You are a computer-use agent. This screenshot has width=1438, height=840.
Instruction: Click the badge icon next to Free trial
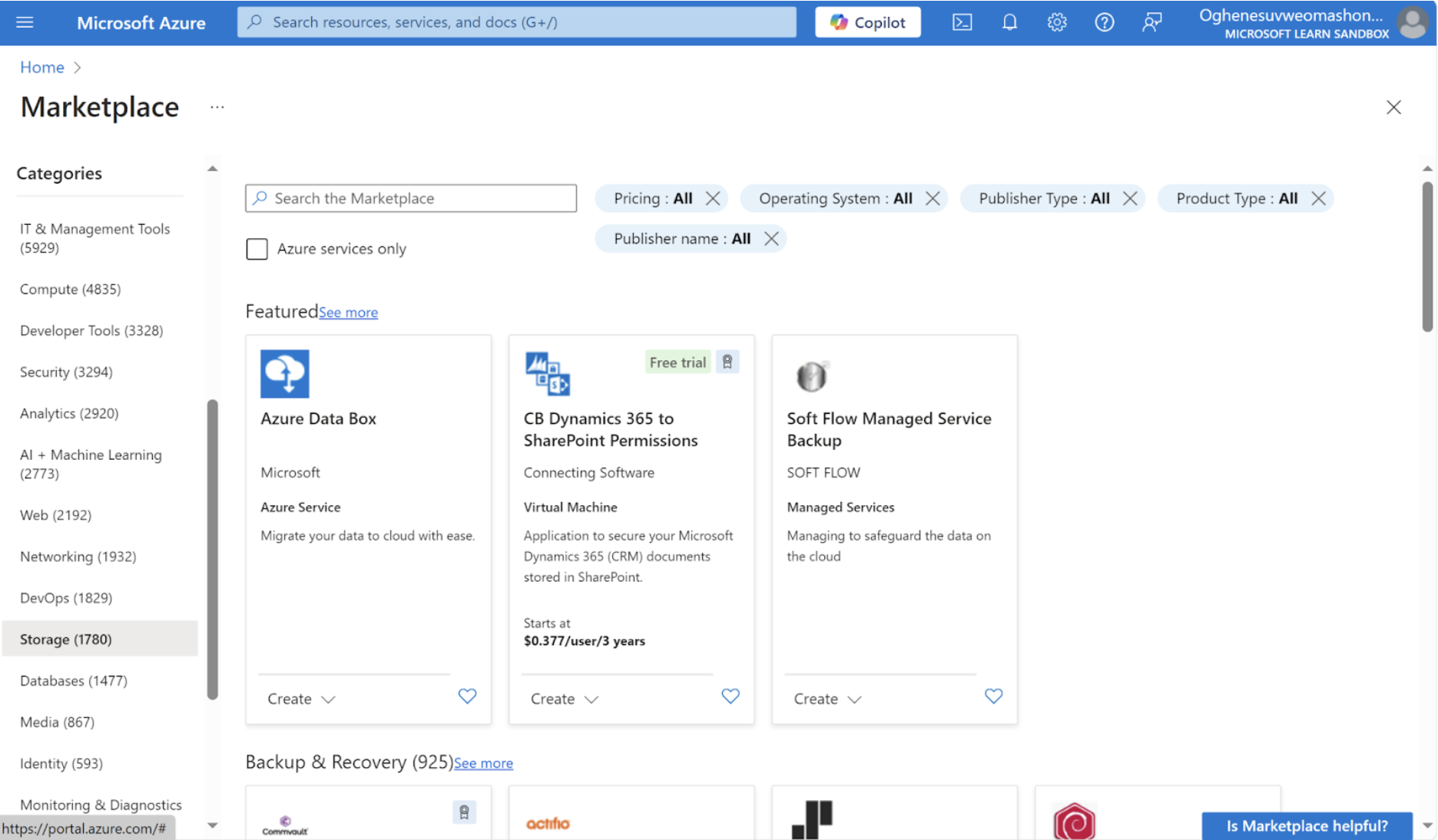[727, 362]
